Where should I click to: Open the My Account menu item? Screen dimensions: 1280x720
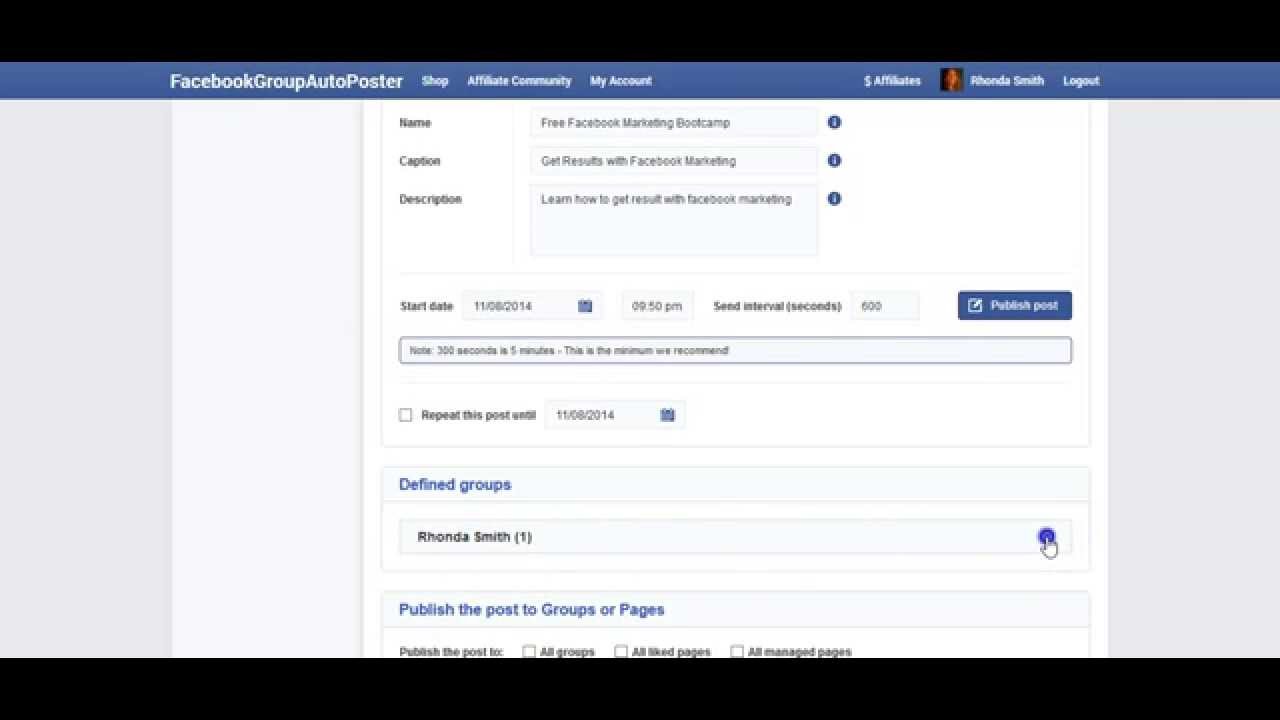point(620,81)
